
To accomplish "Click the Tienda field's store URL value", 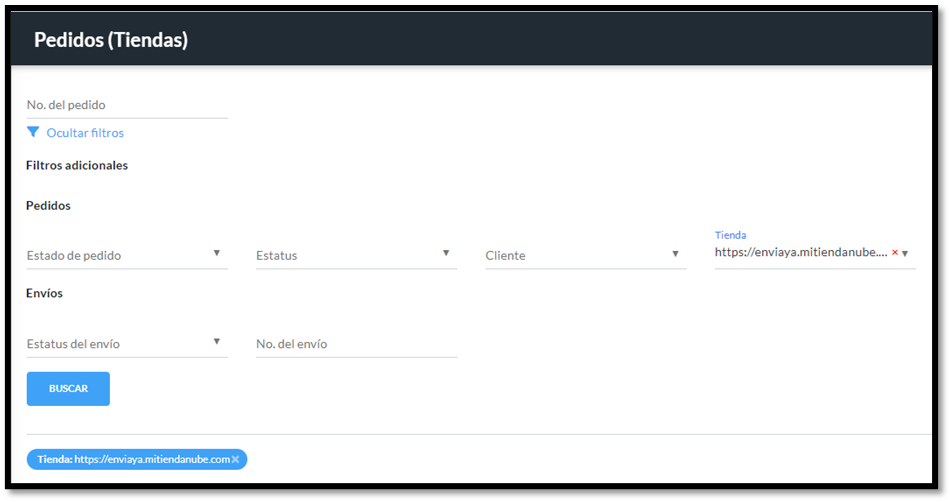I will pyautogui.click(x=800, y=253).
